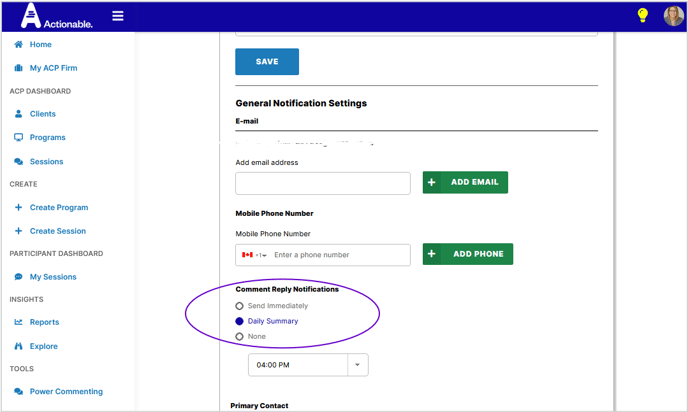Click the Create Program plus icon
Screen dimensions: 688x412
click(x=18, y=207)
